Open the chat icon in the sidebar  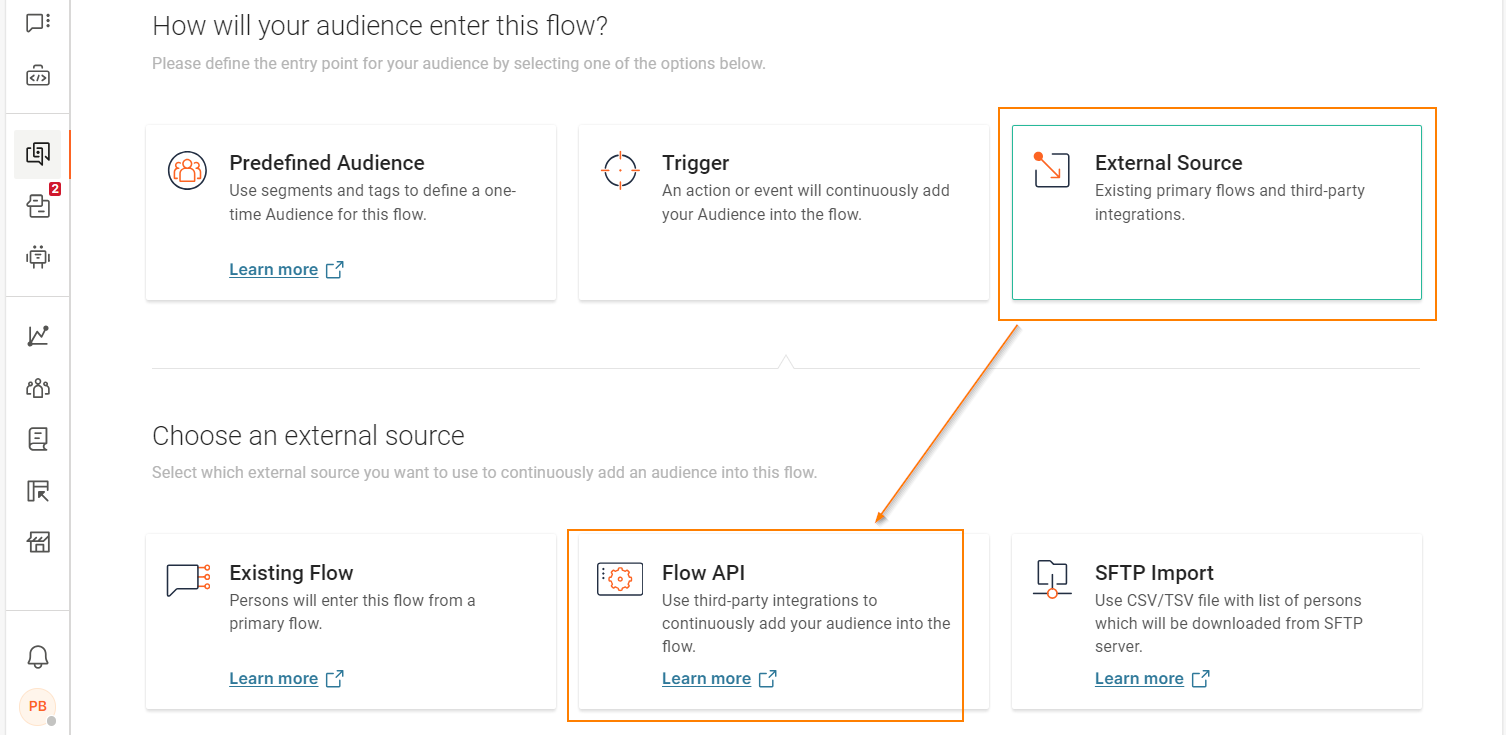point(38,22)
